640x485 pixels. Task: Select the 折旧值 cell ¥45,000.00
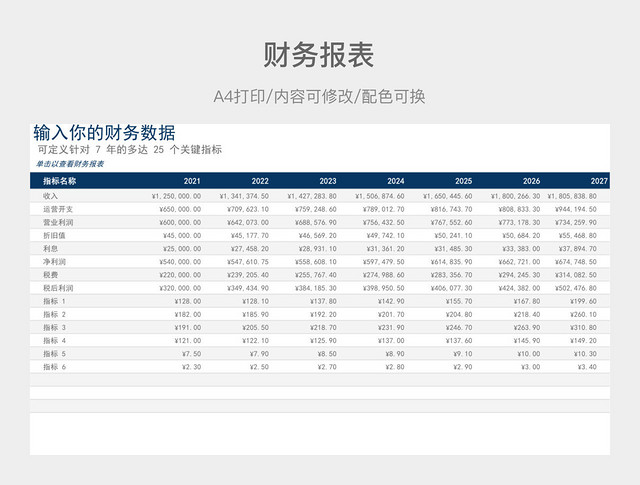182,236
